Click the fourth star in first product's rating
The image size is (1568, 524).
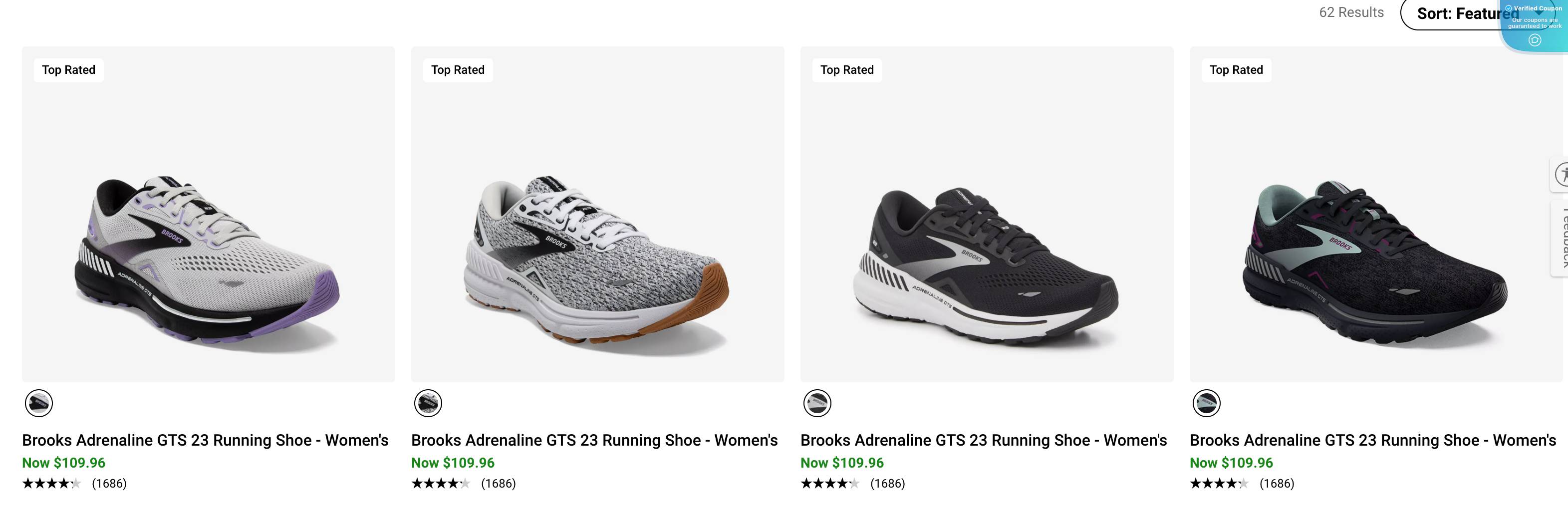click(x=64, y=483)
